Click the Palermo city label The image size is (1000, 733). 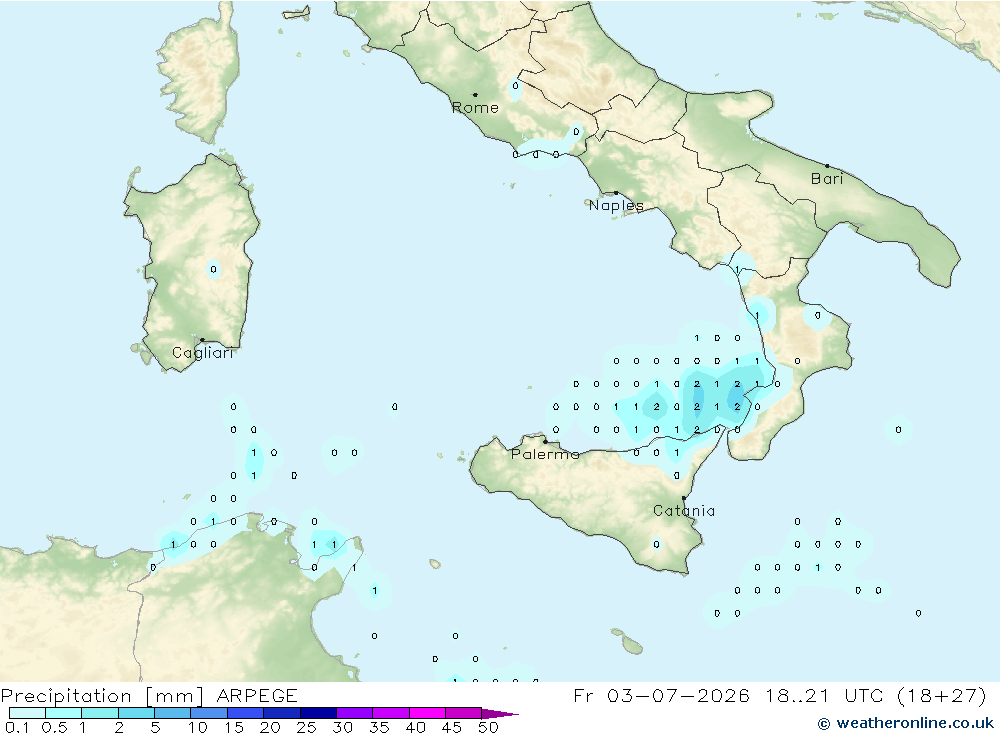pyautogui.click(x=545, y=454)
